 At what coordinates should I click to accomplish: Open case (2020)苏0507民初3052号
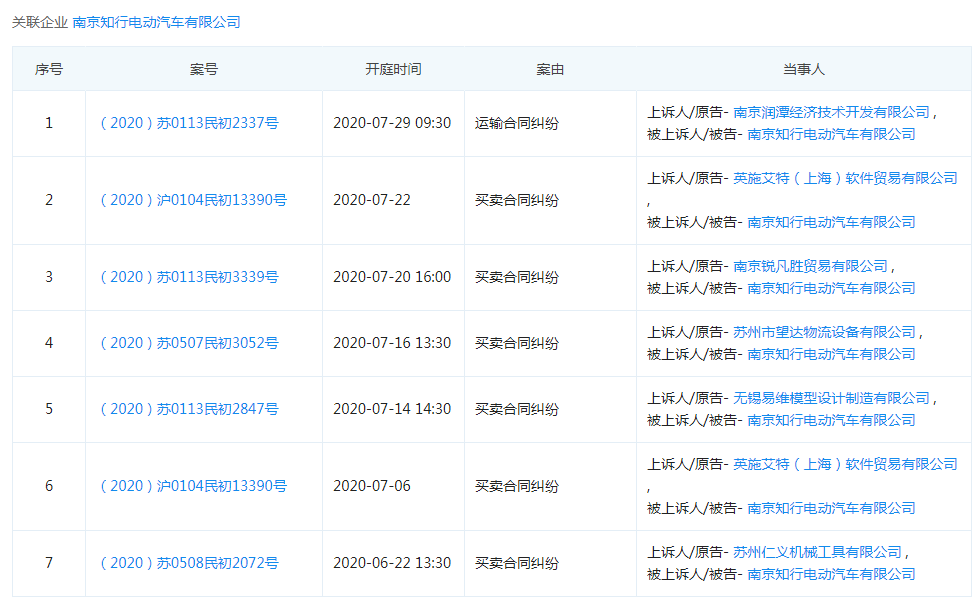tap(189, 343)
